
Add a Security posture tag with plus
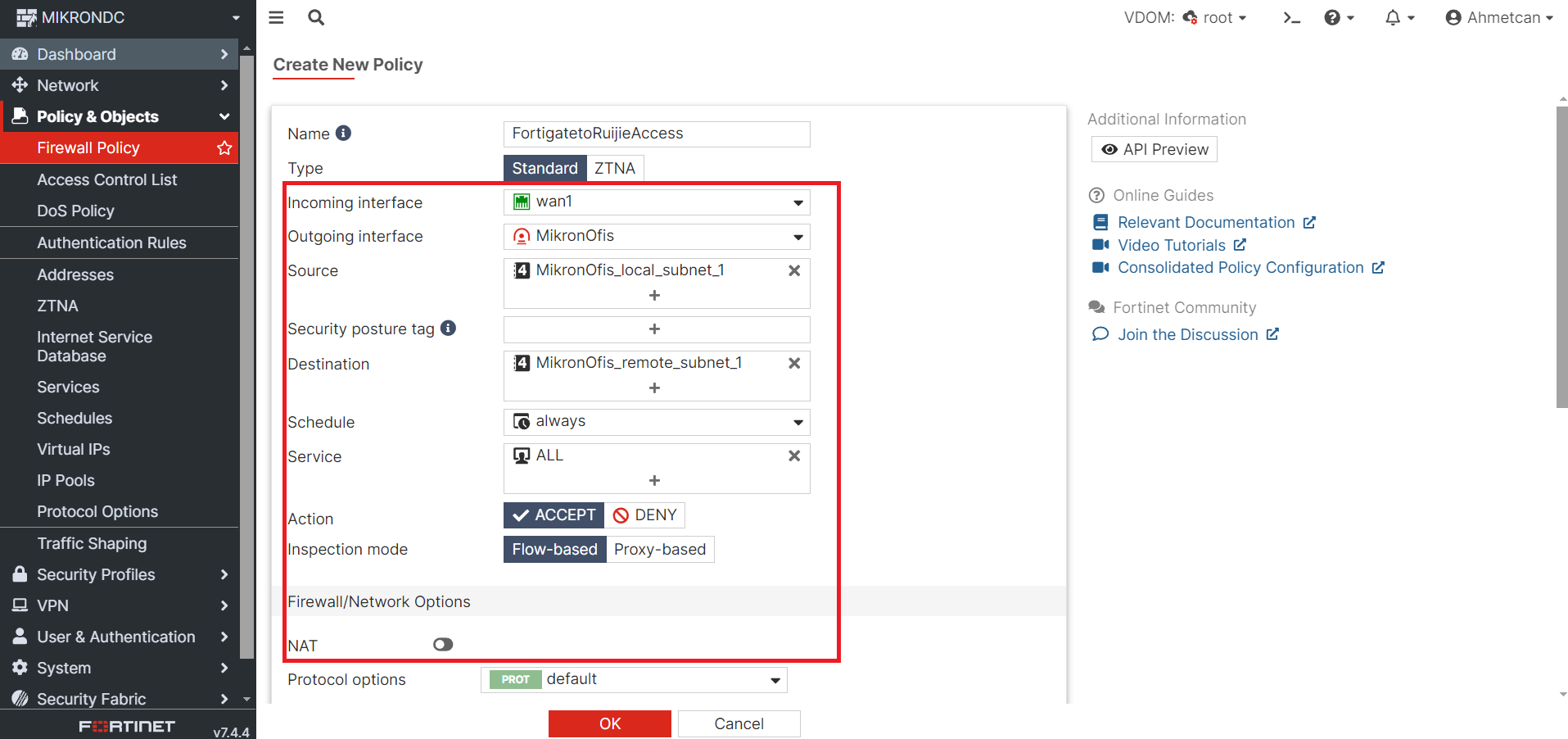tap(654, 329)
